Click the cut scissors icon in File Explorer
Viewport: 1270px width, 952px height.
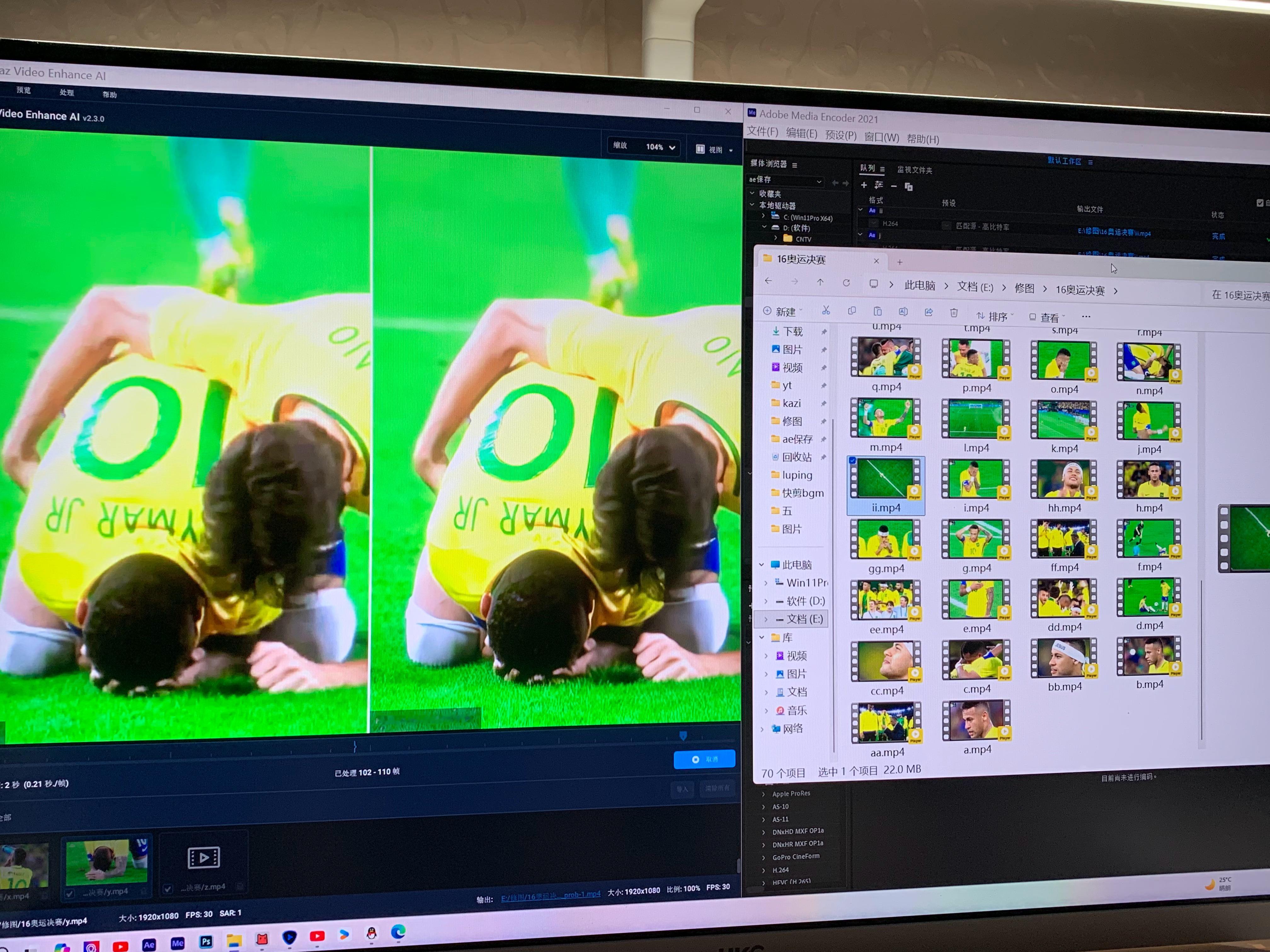(x=826, y=310)
